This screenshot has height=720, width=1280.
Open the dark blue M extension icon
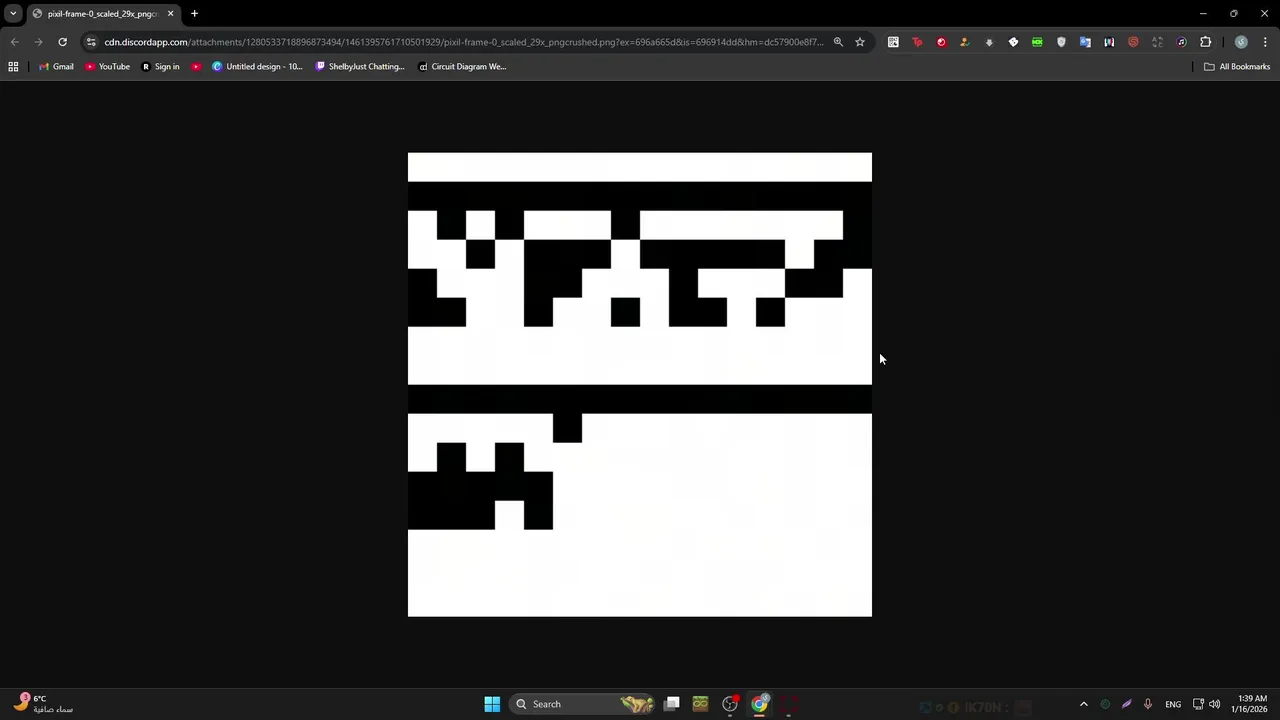(1109, 42)
